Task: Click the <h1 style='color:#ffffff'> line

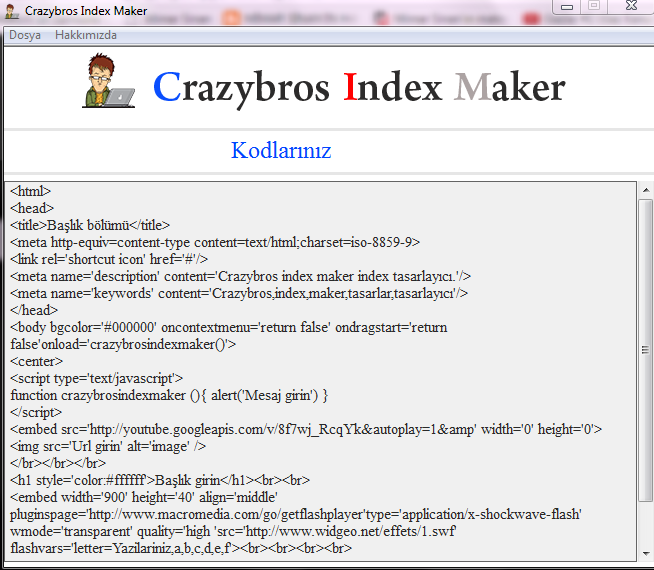Action: coord(160,480)
